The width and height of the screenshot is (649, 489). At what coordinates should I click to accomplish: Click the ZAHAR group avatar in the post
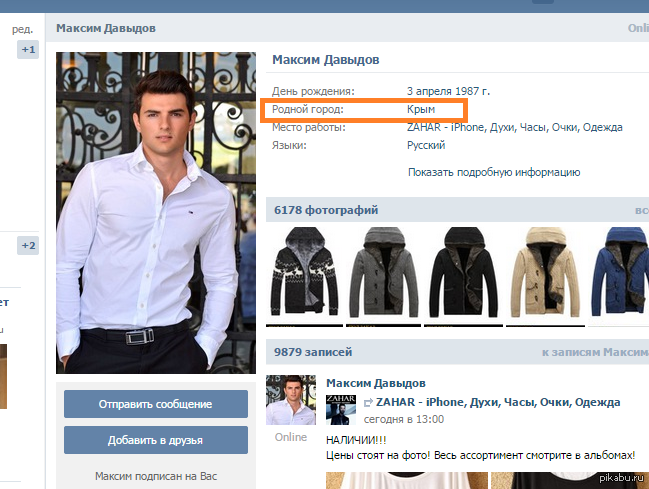point(342,410)
